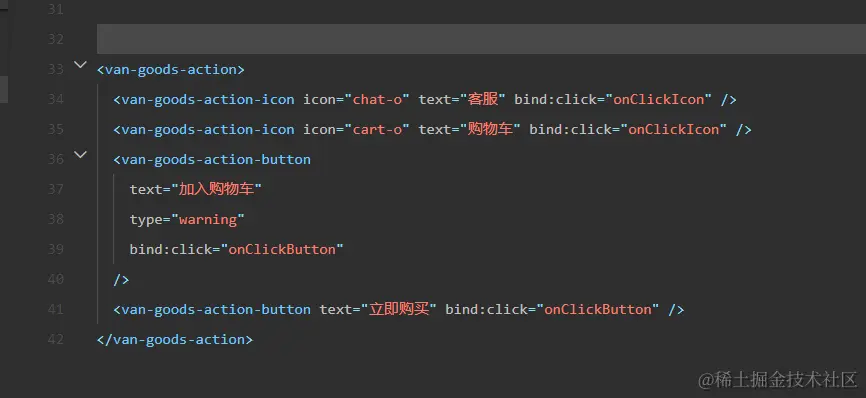Click van-goods-action-icon tag on line 34
This screenshot has width=866, height=398.
[208, 99]
